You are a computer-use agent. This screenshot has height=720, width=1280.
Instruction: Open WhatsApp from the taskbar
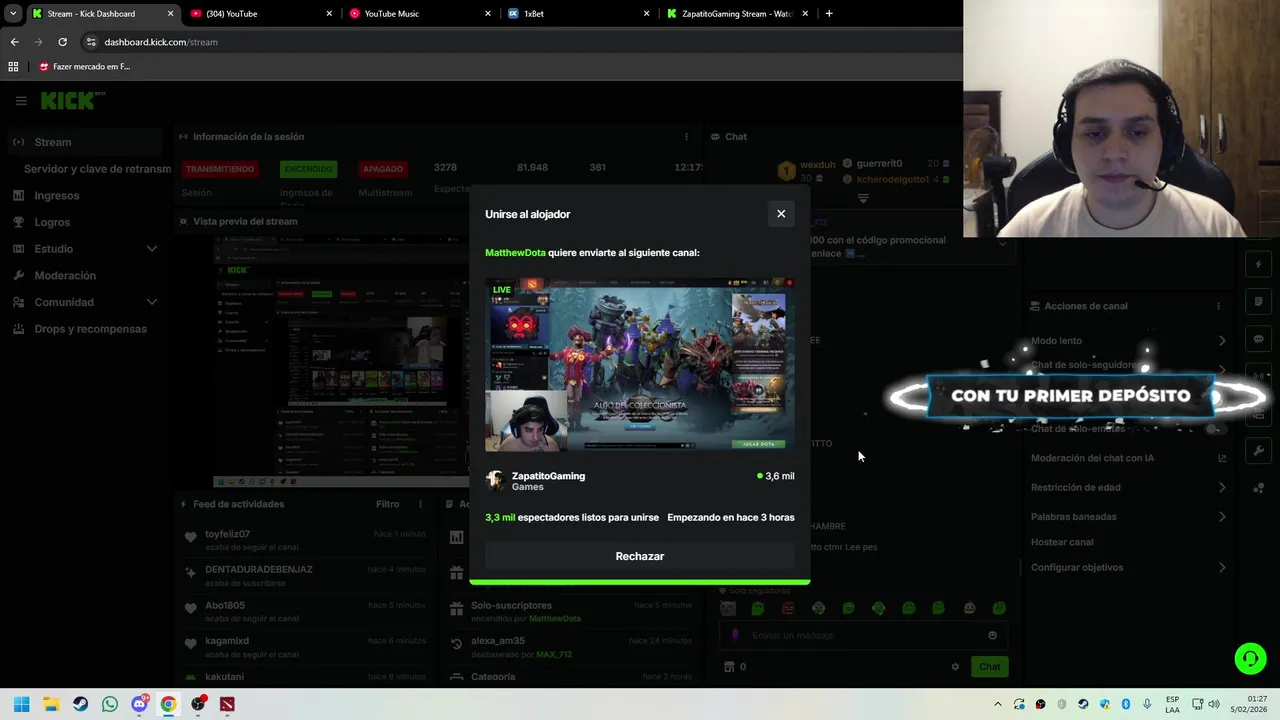tap(109, 704)
